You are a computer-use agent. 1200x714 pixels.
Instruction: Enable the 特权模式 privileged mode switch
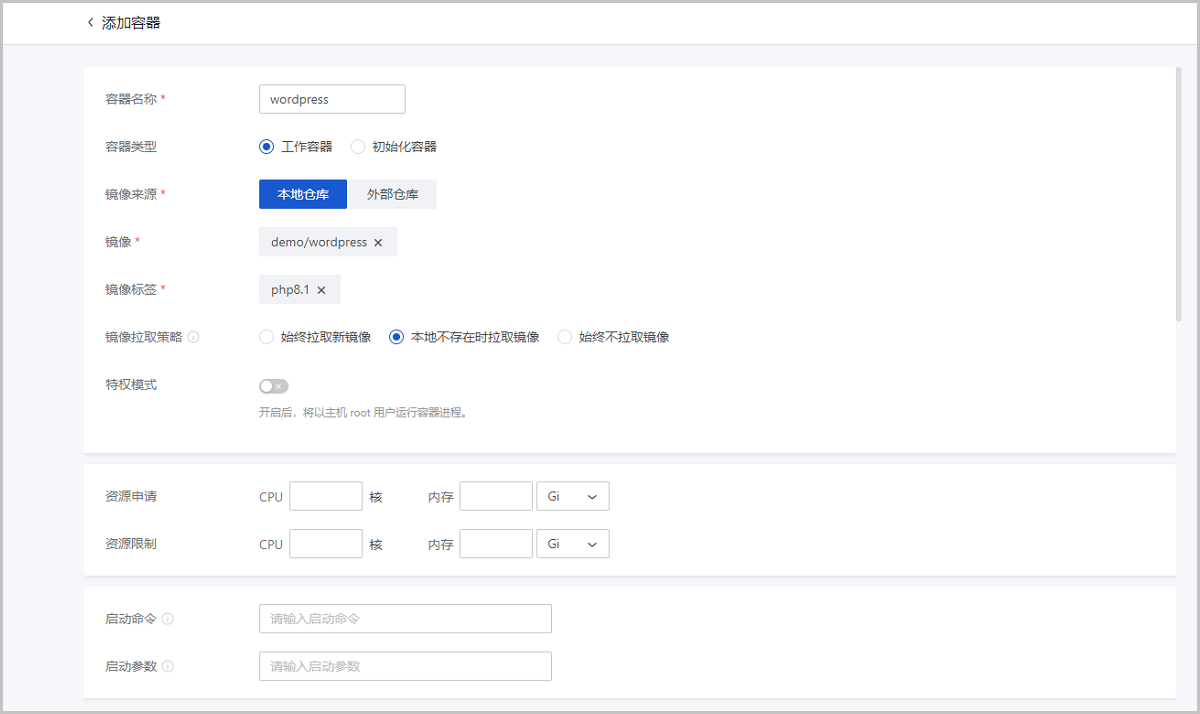point(273,385)
